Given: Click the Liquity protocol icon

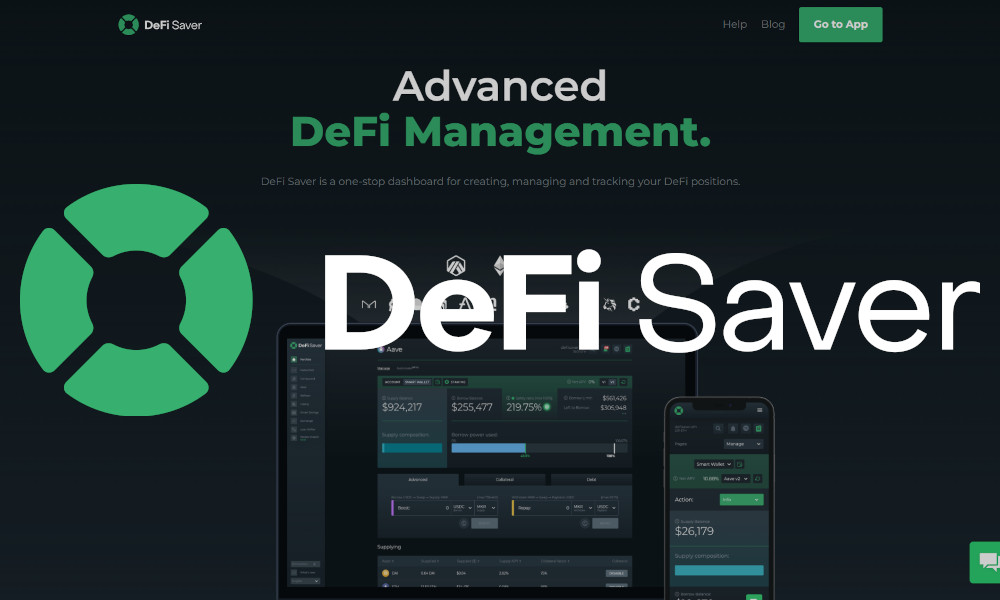Looking at the screenshot, I should pyautogui.click(x=609, y=304).
